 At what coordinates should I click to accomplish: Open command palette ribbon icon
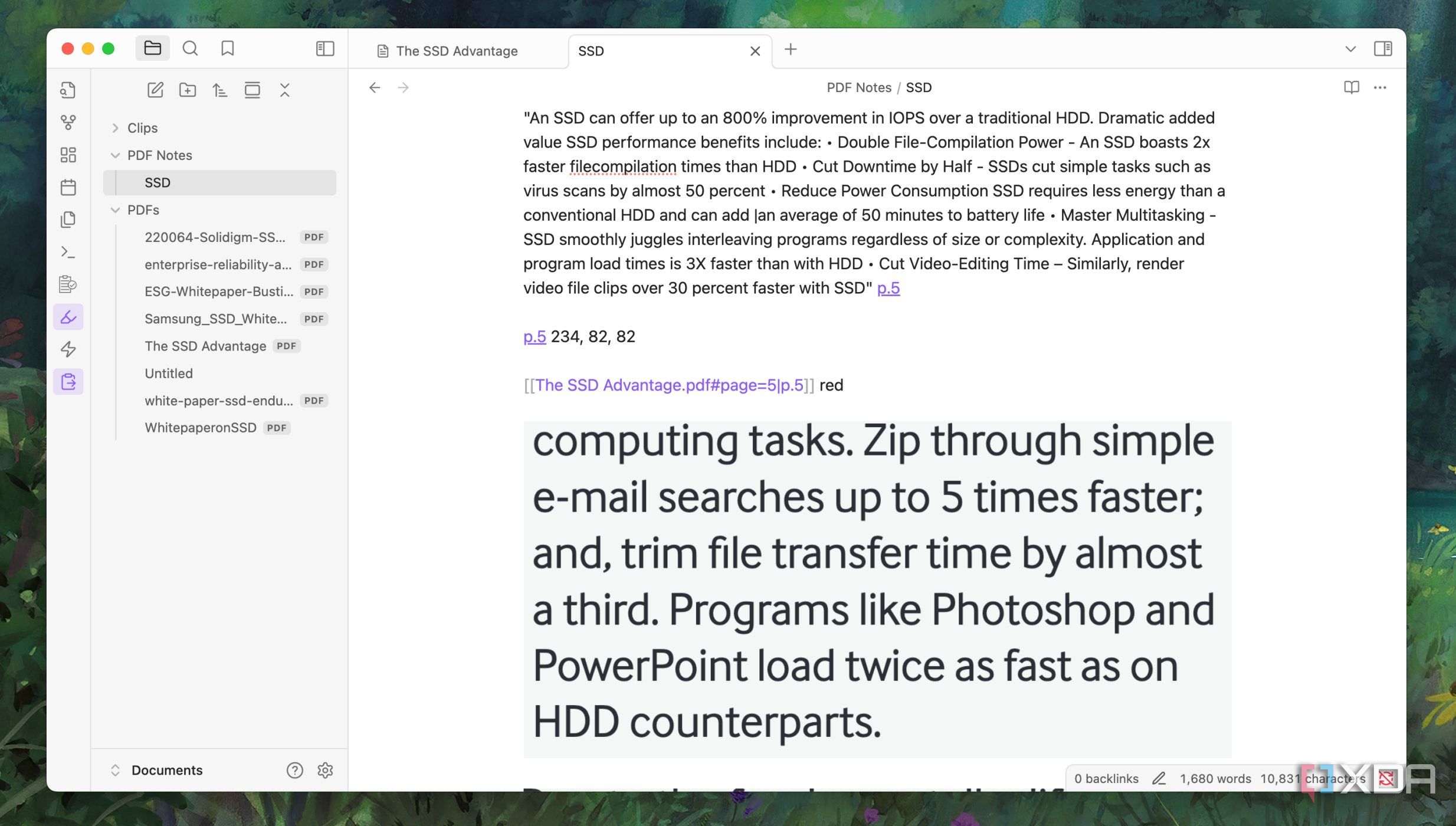click(x=68, y=252)
